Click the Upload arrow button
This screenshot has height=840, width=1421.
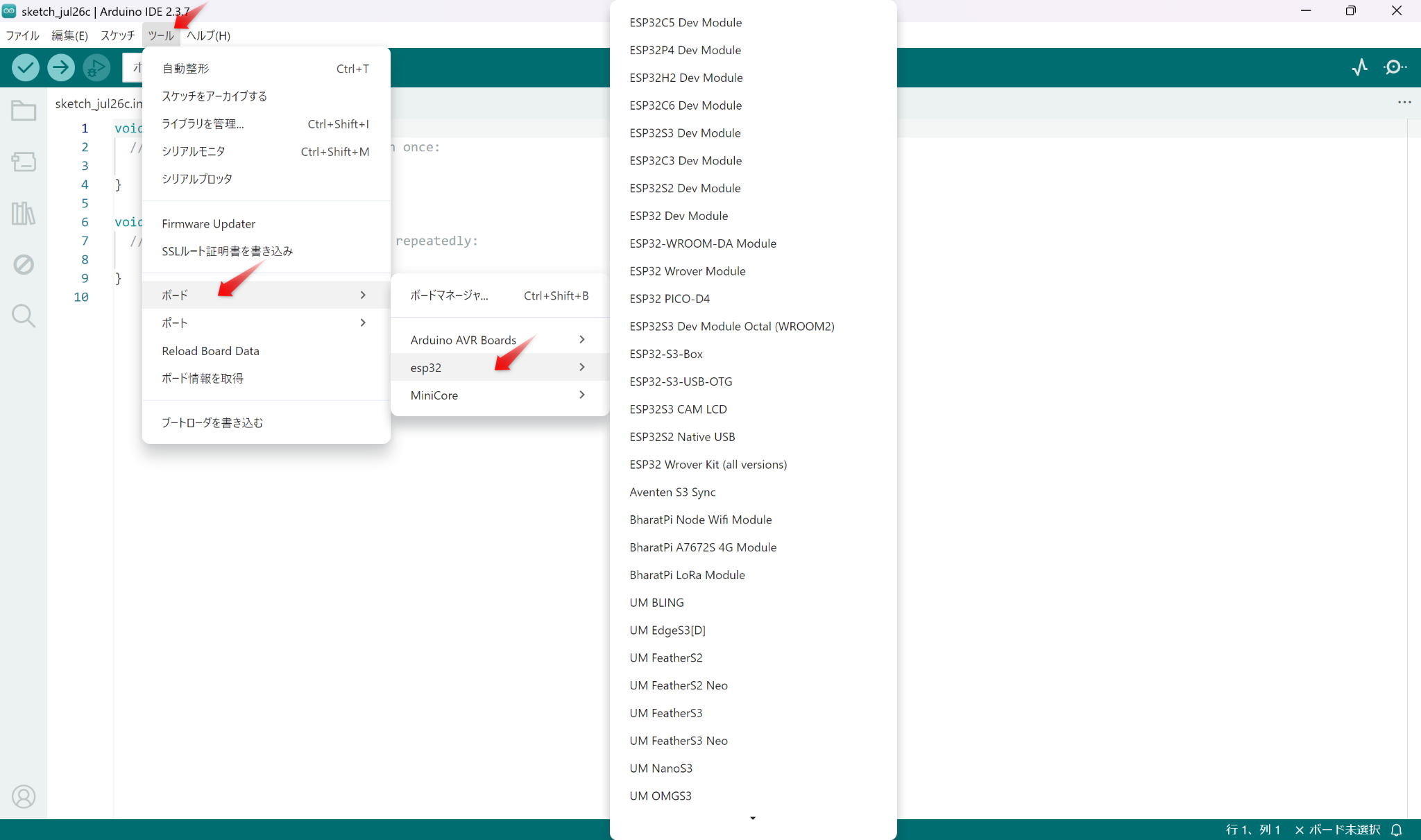[61, 67]
